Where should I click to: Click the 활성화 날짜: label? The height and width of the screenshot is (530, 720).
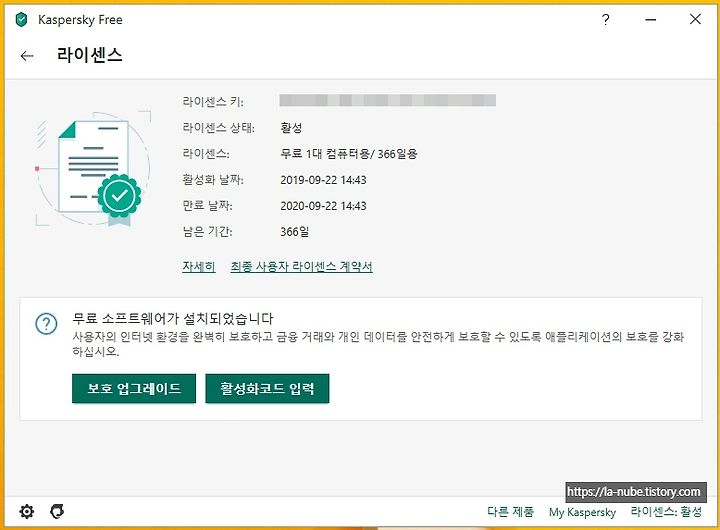[x=213, y=180]
